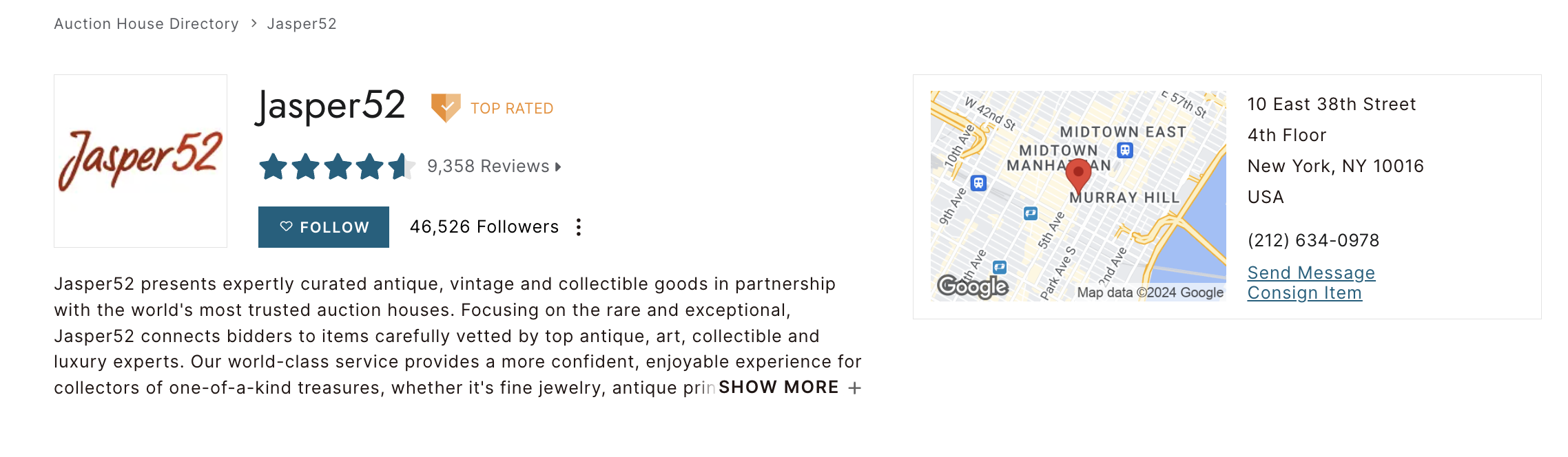Screen dimensions: 1568x457
Task: Open the Send Message link
Action: (x=1311, y=273)
